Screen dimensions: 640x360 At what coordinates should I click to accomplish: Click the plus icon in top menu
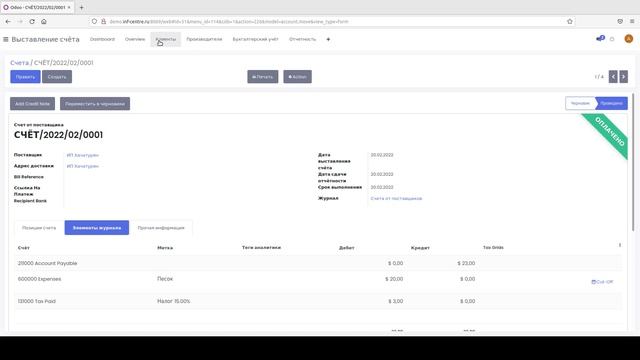[x=328, y=39]
